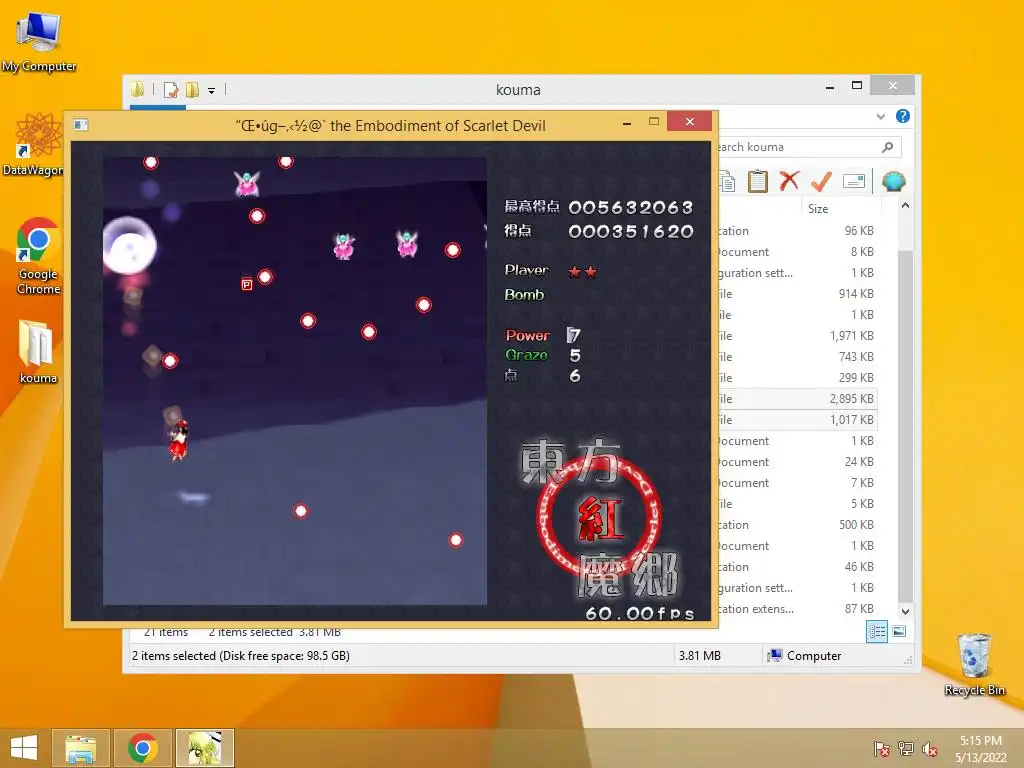
Task: Click the red P power item in game
Action: click(x=247, y=284)
